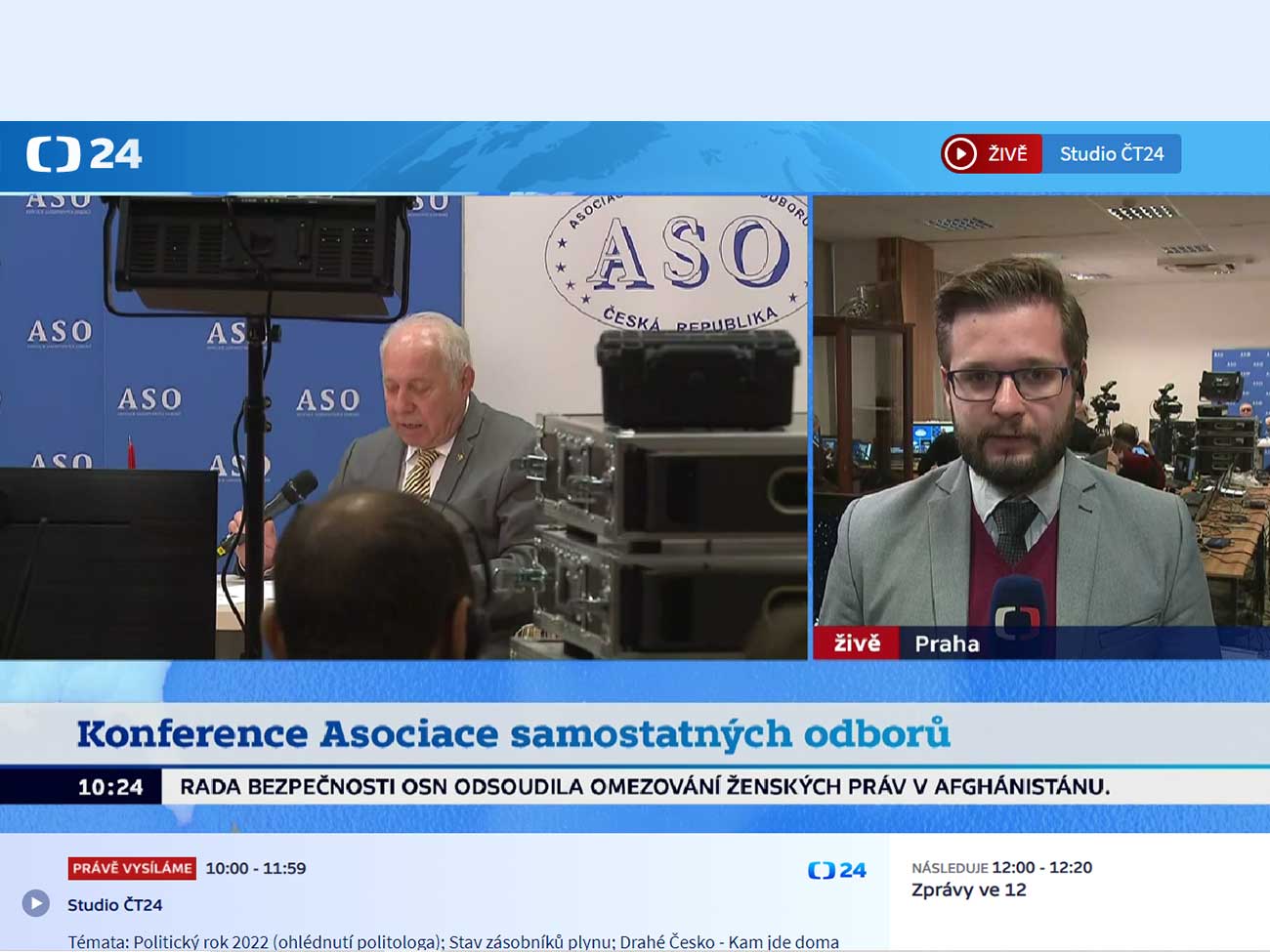Click the small ČT24 channel logo

pos(837,870)
